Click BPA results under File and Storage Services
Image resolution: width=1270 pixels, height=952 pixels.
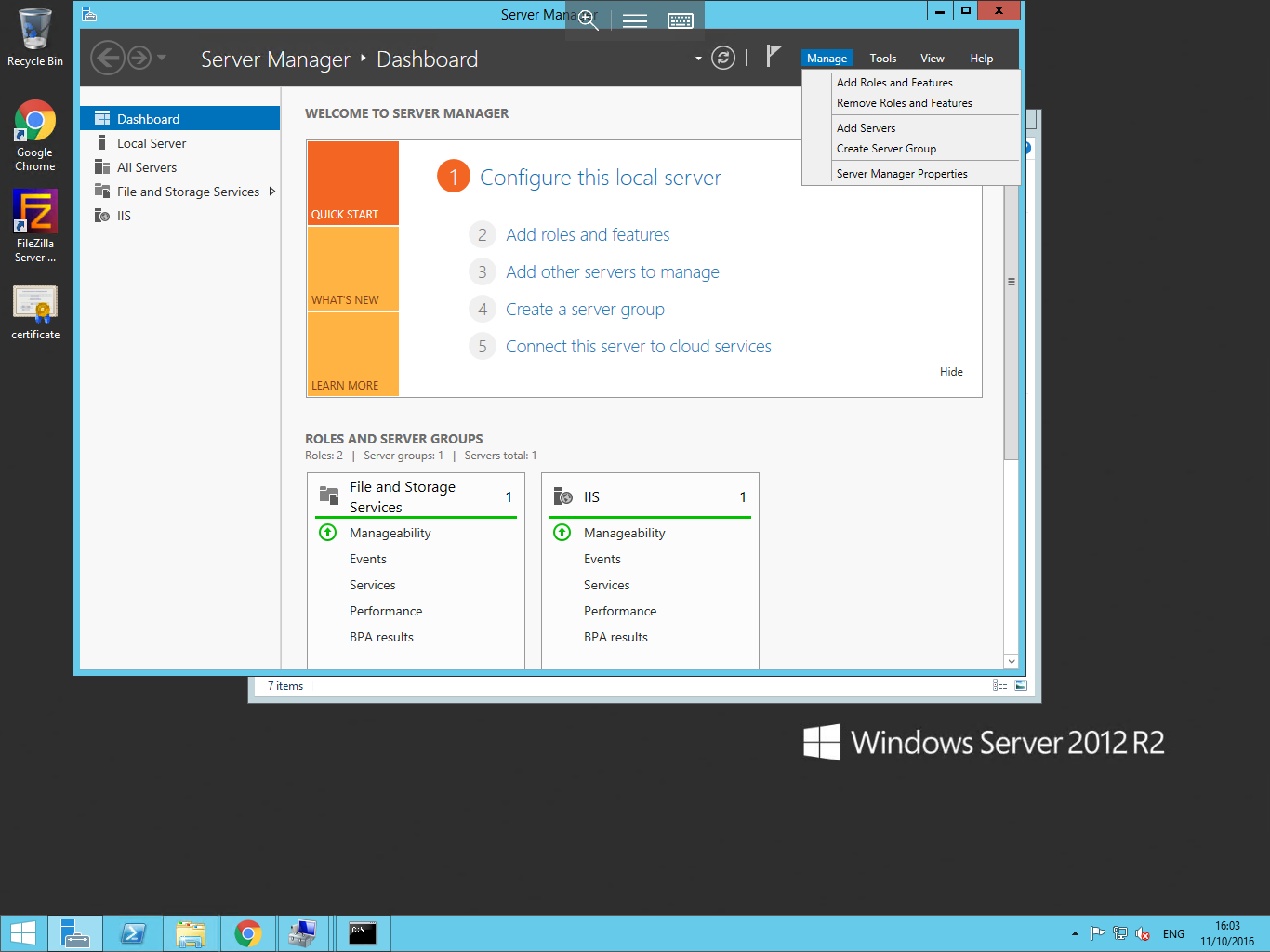(x=381, y=637)
